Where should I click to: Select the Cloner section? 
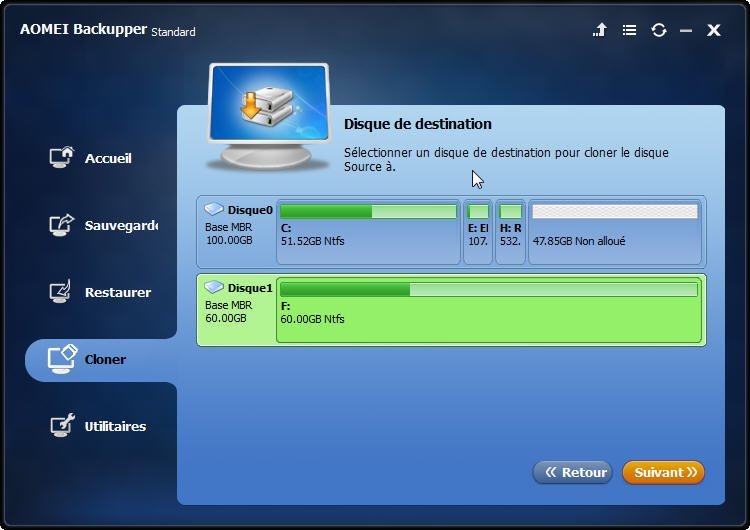click(x=105, y=359)
